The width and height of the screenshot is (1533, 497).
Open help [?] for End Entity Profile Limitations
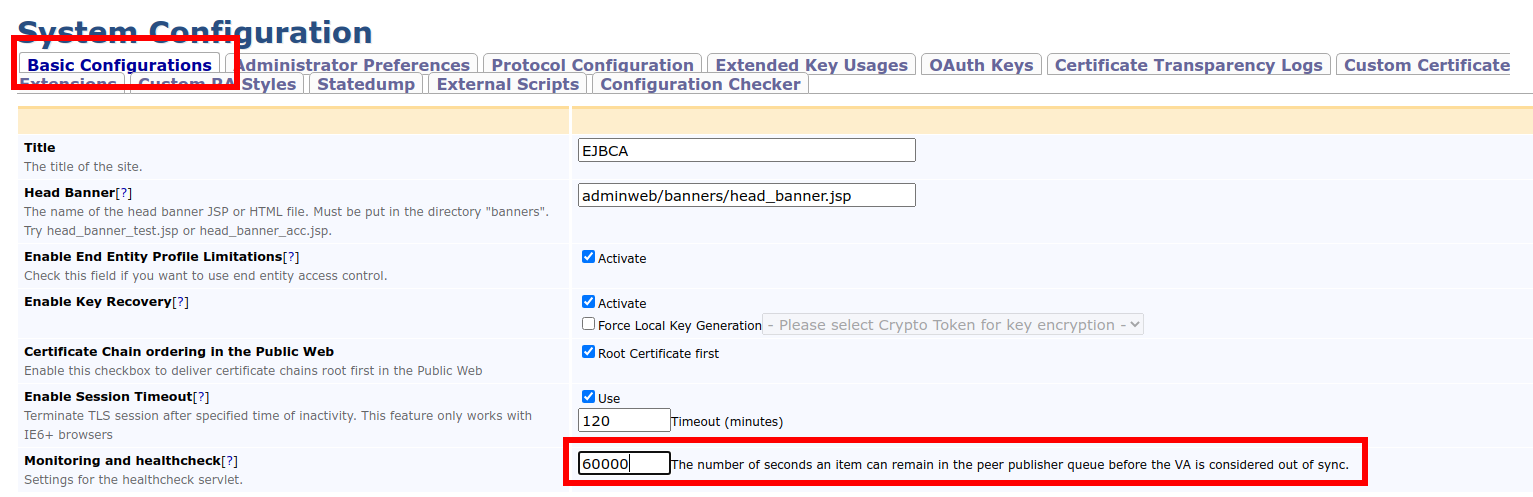(291, 257)
